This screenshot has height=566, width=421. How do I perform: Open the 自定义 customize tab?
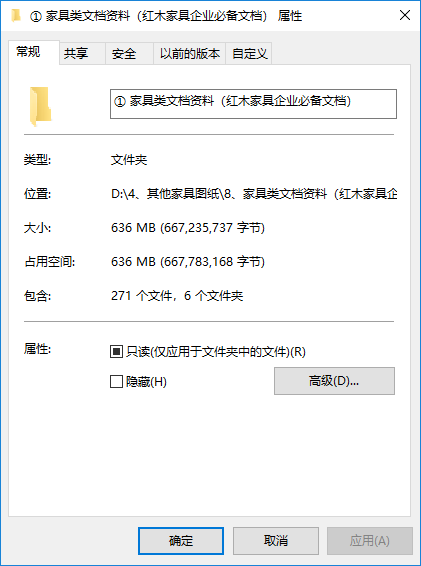click(249, 54)
